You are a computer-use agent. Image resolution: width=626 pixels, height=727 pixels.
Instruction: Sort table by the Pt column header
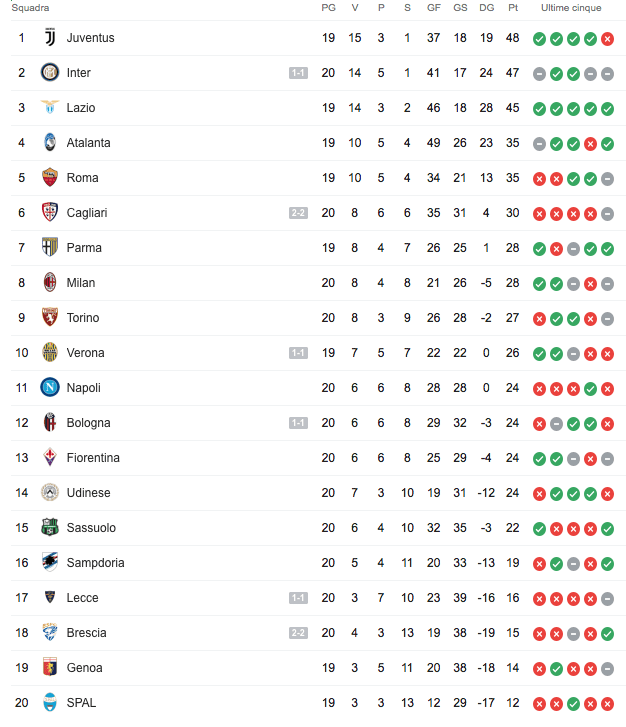tap(513, 8)
